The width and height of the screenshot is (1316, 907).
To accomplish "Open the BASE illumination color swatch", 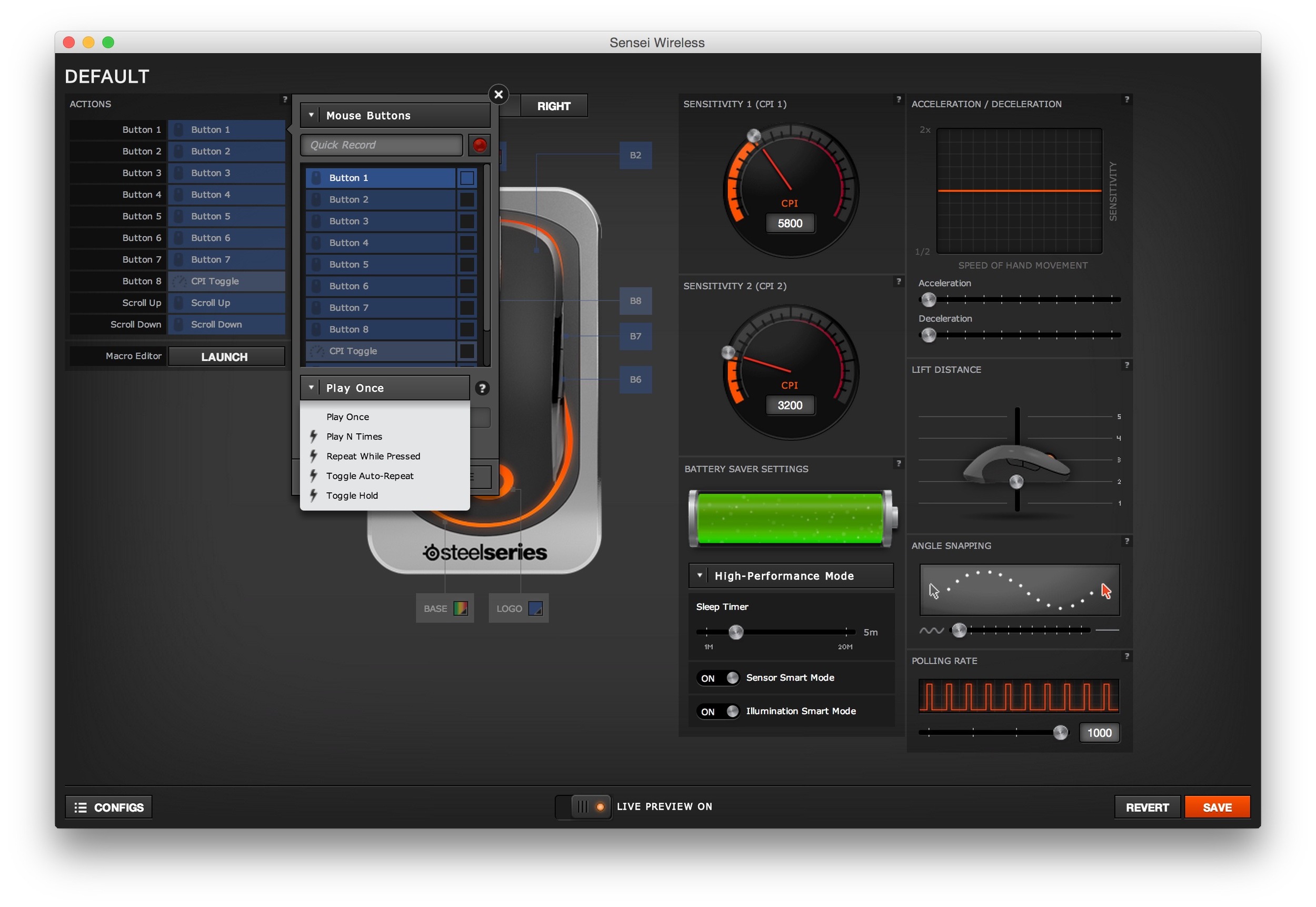I will tap(460, 609).
